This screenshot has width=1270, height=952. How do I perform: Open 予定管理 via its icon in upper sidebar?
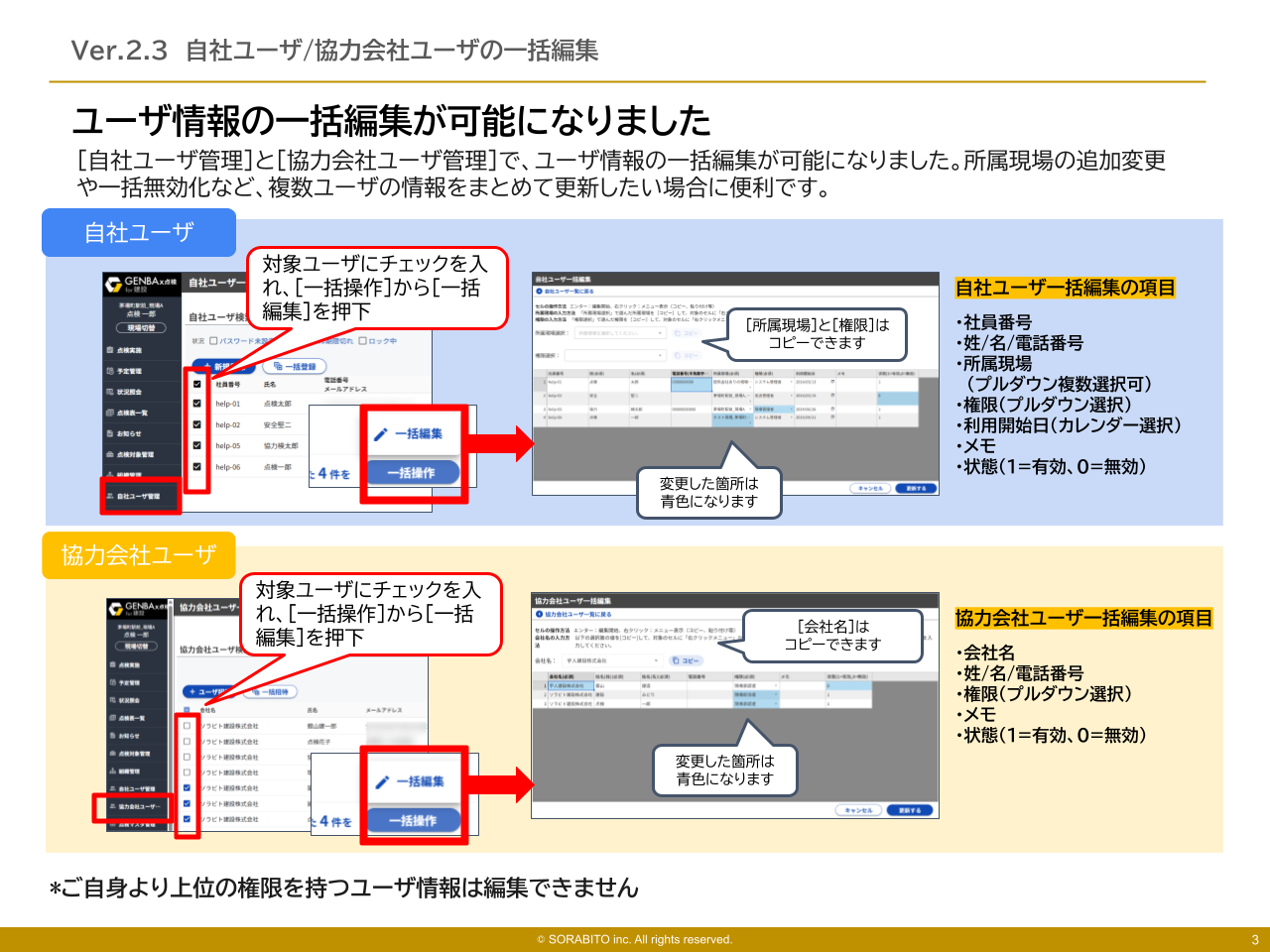point(110,371)
